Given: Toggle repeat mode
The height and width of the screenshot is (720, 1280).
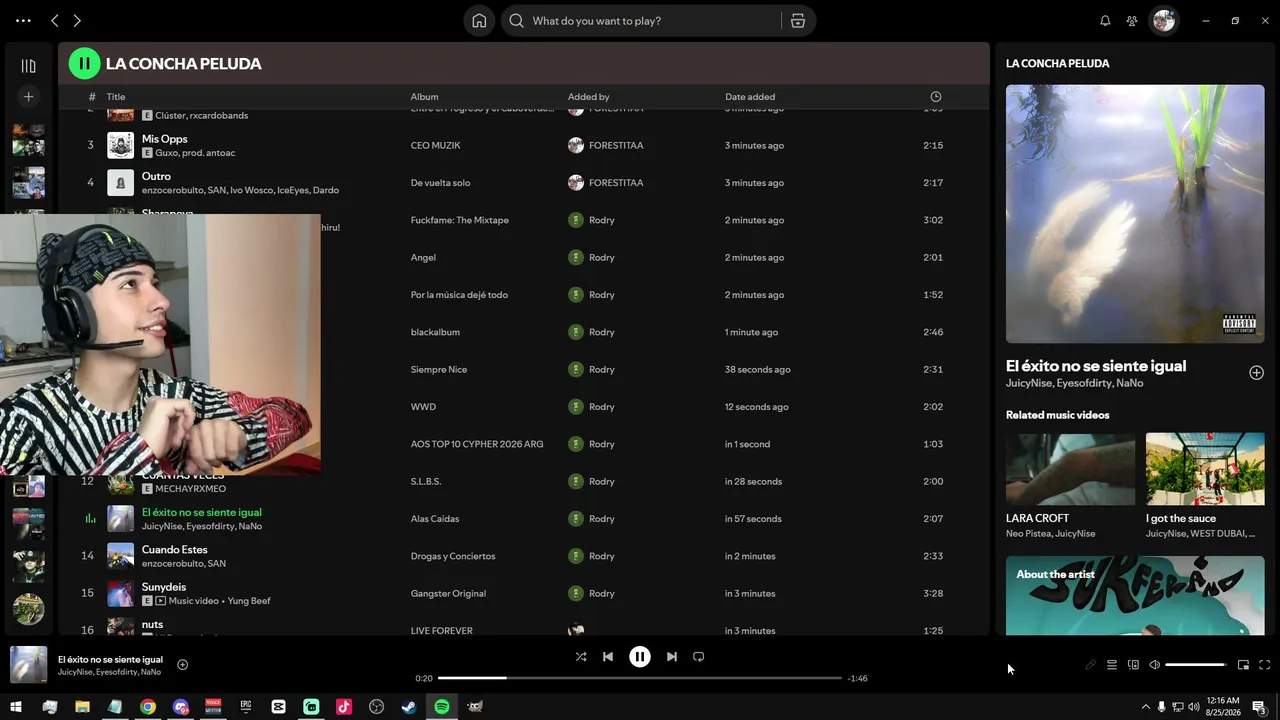Looking at the screenshot, I should [699, 657].
